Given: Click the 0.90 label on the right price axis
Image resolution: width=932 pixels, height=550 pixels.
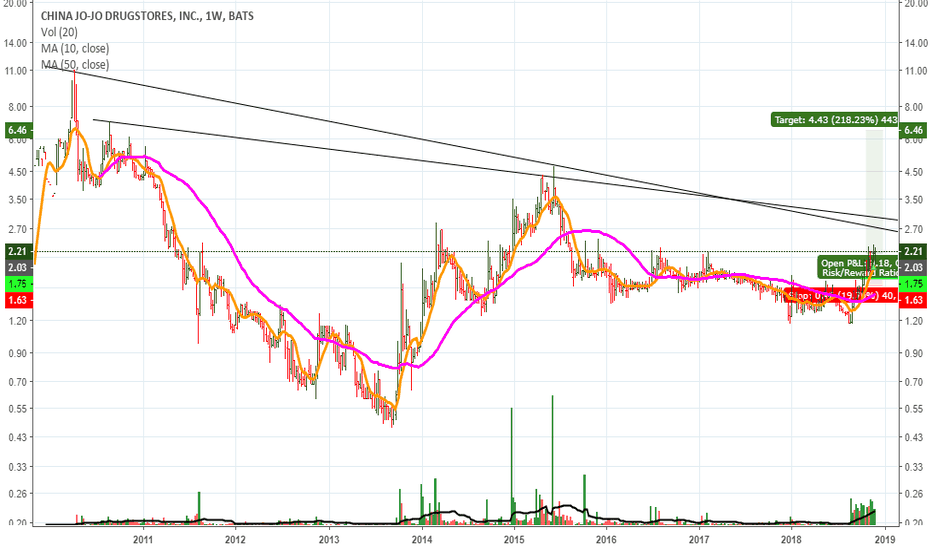Looking at the screenshot, I should [x=915, y=353].
